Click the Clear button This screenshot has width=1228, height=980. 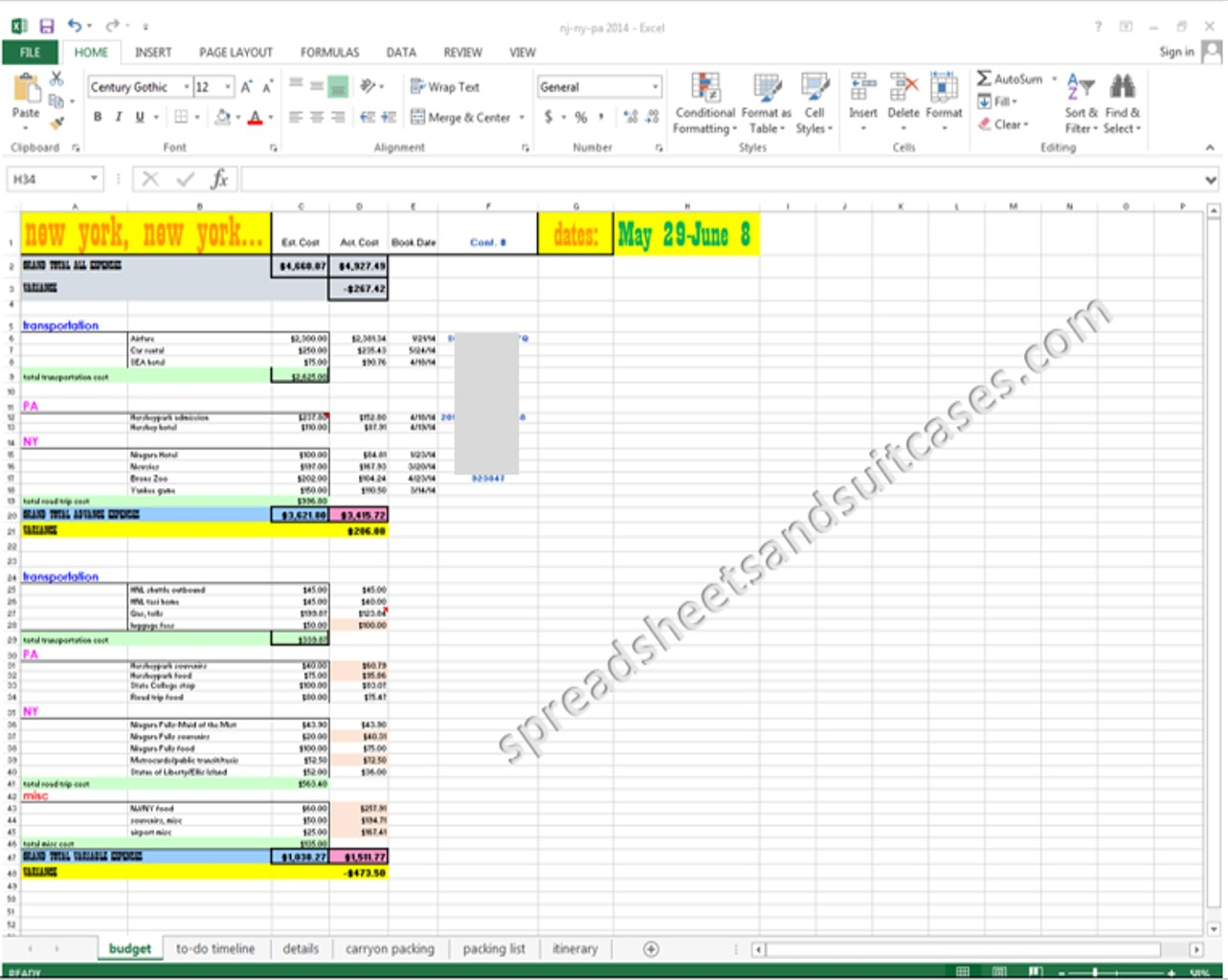point(1003,124)
